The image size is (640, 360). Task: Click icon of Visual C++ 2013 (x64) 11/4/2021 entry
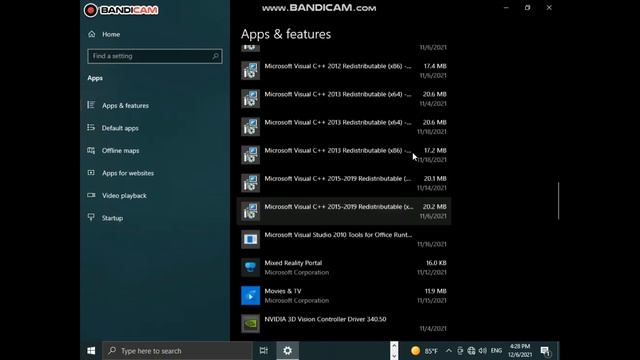[250, 99]
